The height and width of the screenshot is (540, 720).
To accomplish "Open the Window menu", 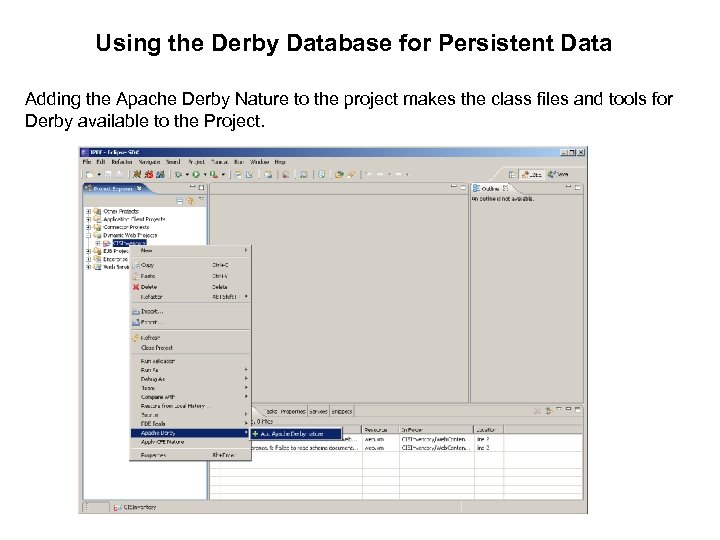I will tap(259, 162).
